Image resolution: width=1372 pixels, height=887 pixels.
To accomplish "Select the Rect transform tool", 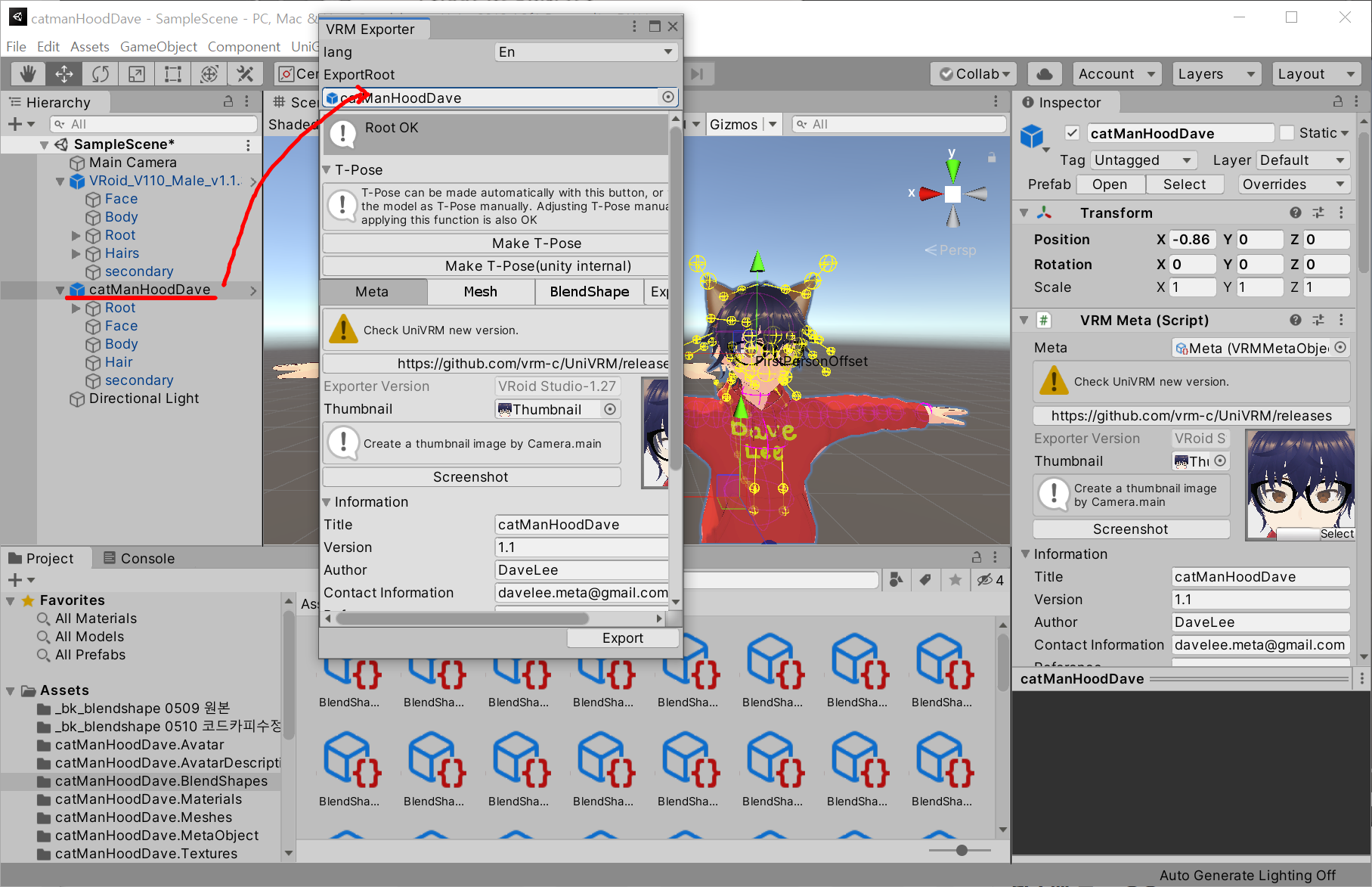I will click(x=172, y=73).
